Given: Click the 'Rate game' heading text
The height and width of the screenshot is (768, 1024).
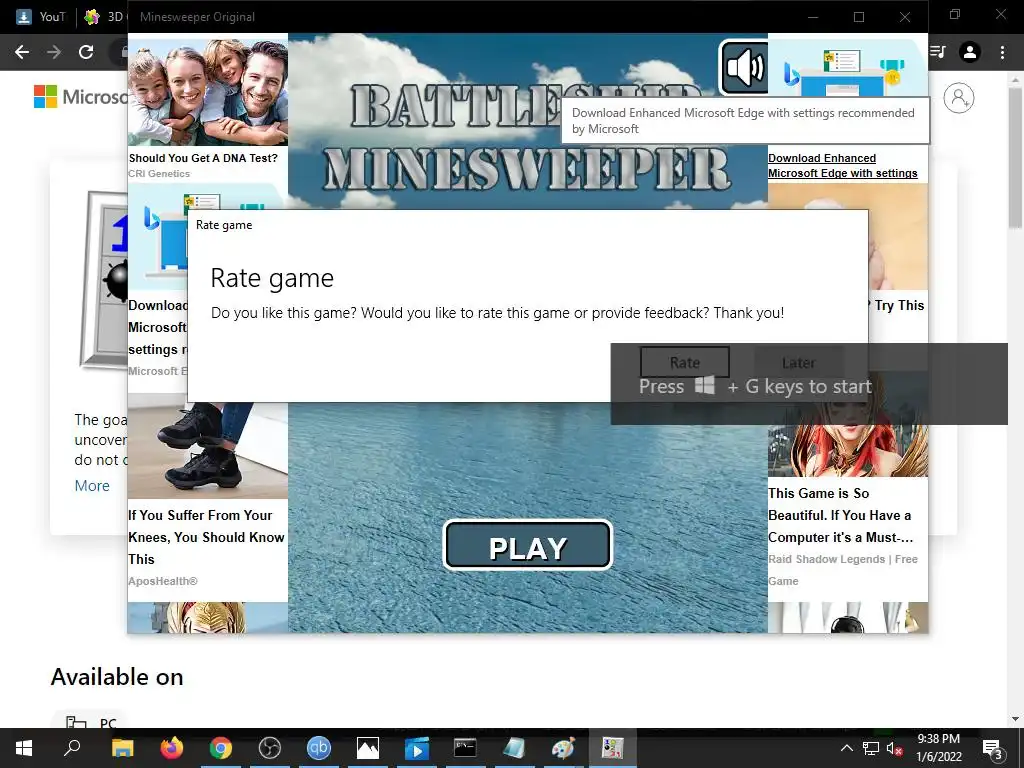Looking at the screenshot, I should tap(272, 278).
